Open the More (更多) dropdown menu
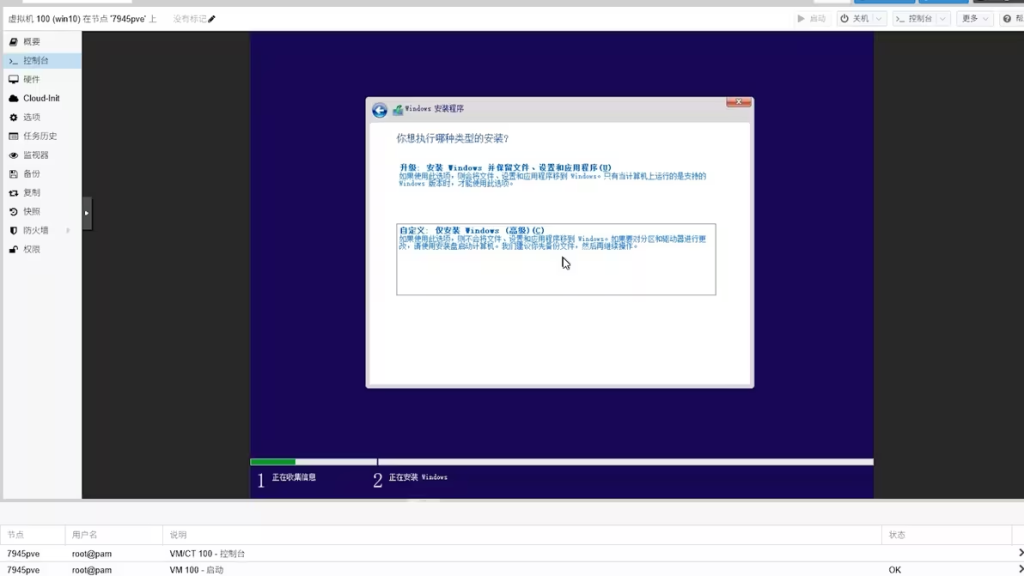The image size is (1024, 576). [x=974, y=19]
